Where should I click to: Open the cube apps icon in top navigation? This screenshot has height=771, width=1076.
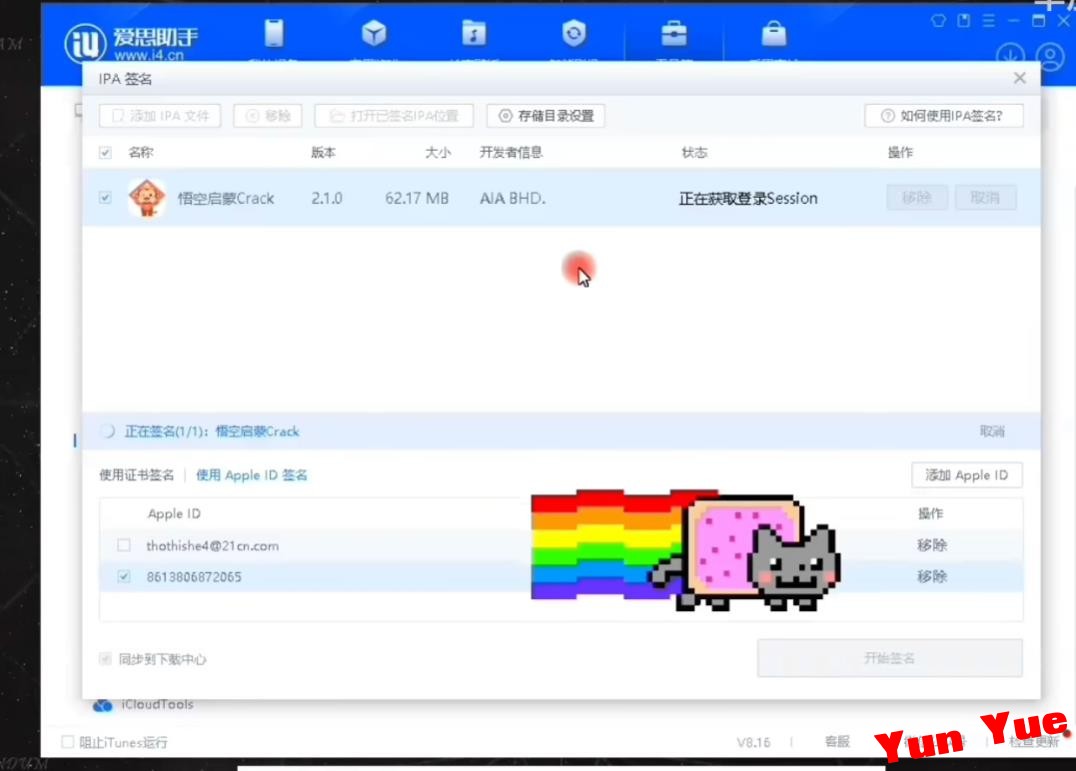pos(374,33)
